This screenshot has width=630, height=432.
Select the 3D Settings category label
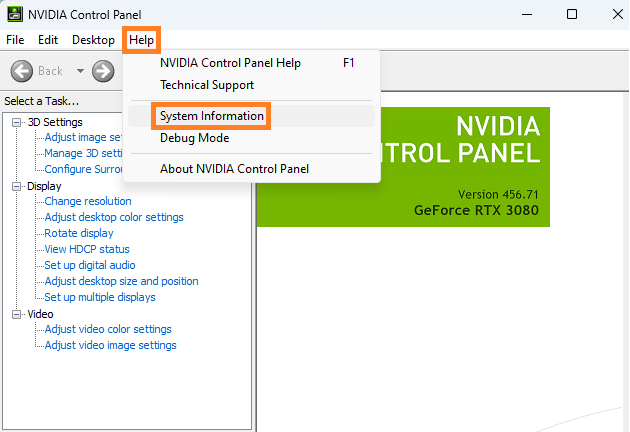click(55, 122)
